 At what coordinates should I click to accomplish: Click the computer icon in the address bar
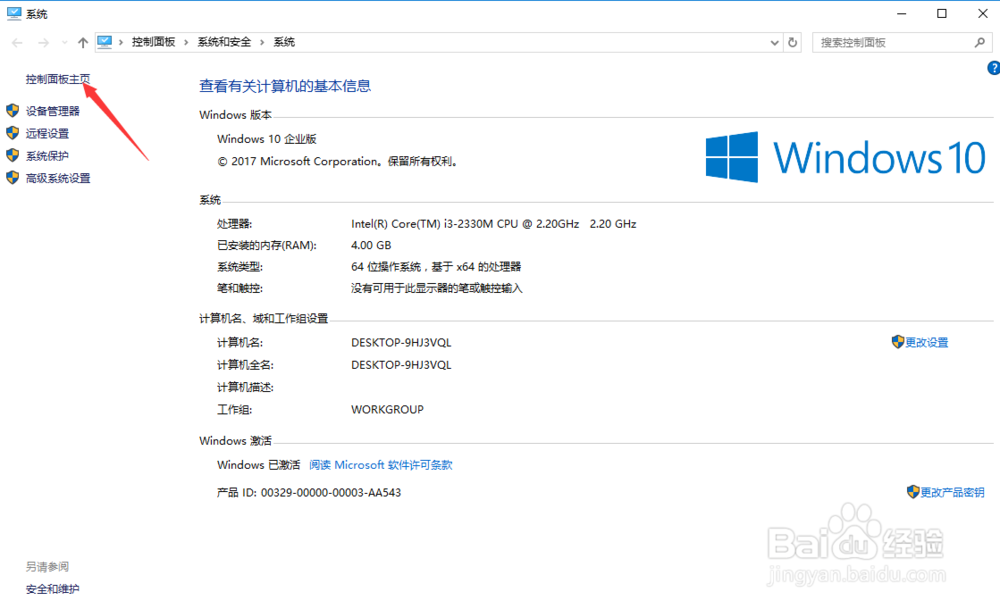104,42
